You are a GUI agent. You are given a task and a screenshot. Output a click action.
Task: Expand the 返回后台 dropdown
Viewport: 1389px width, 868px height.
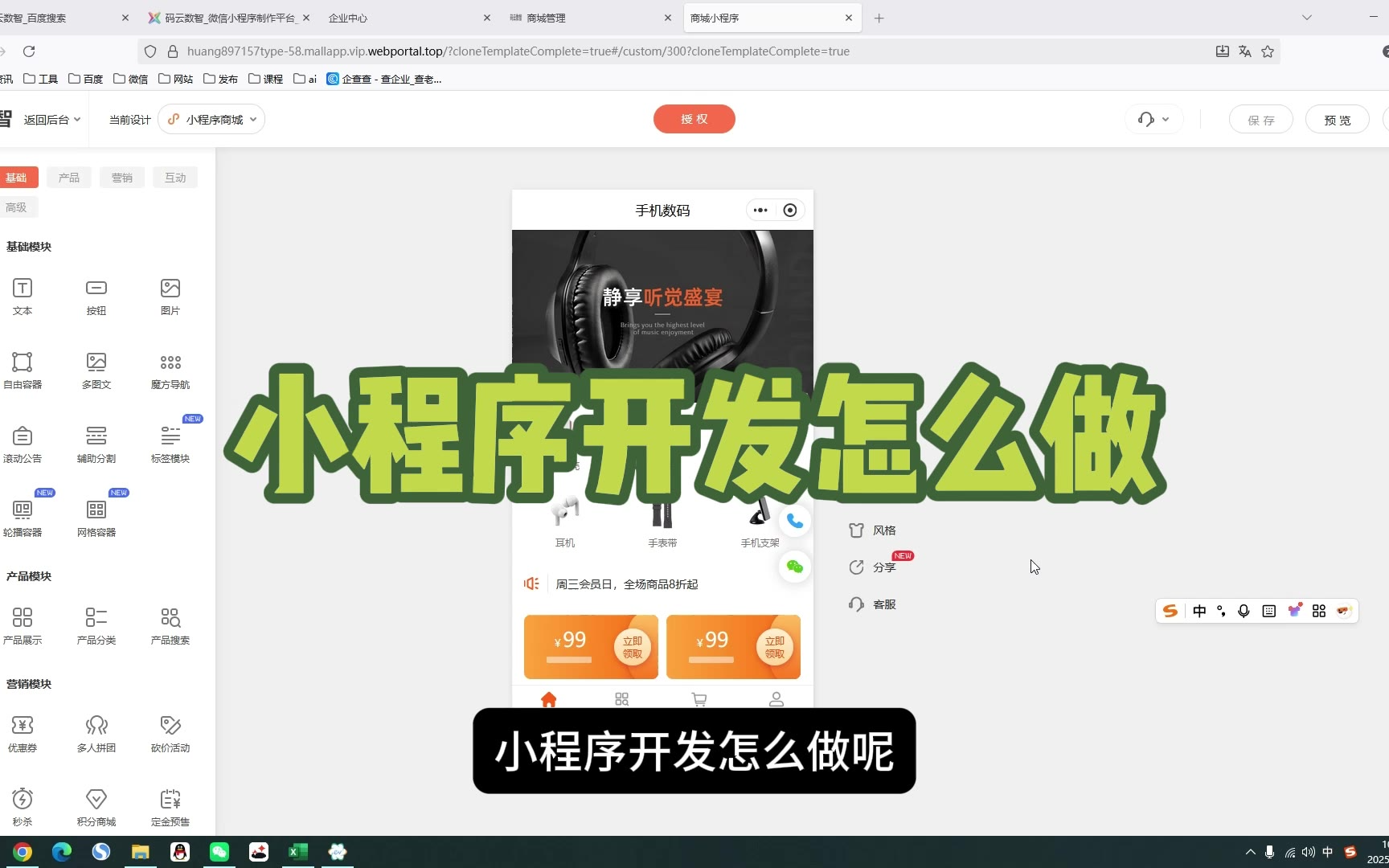point(52,120)
